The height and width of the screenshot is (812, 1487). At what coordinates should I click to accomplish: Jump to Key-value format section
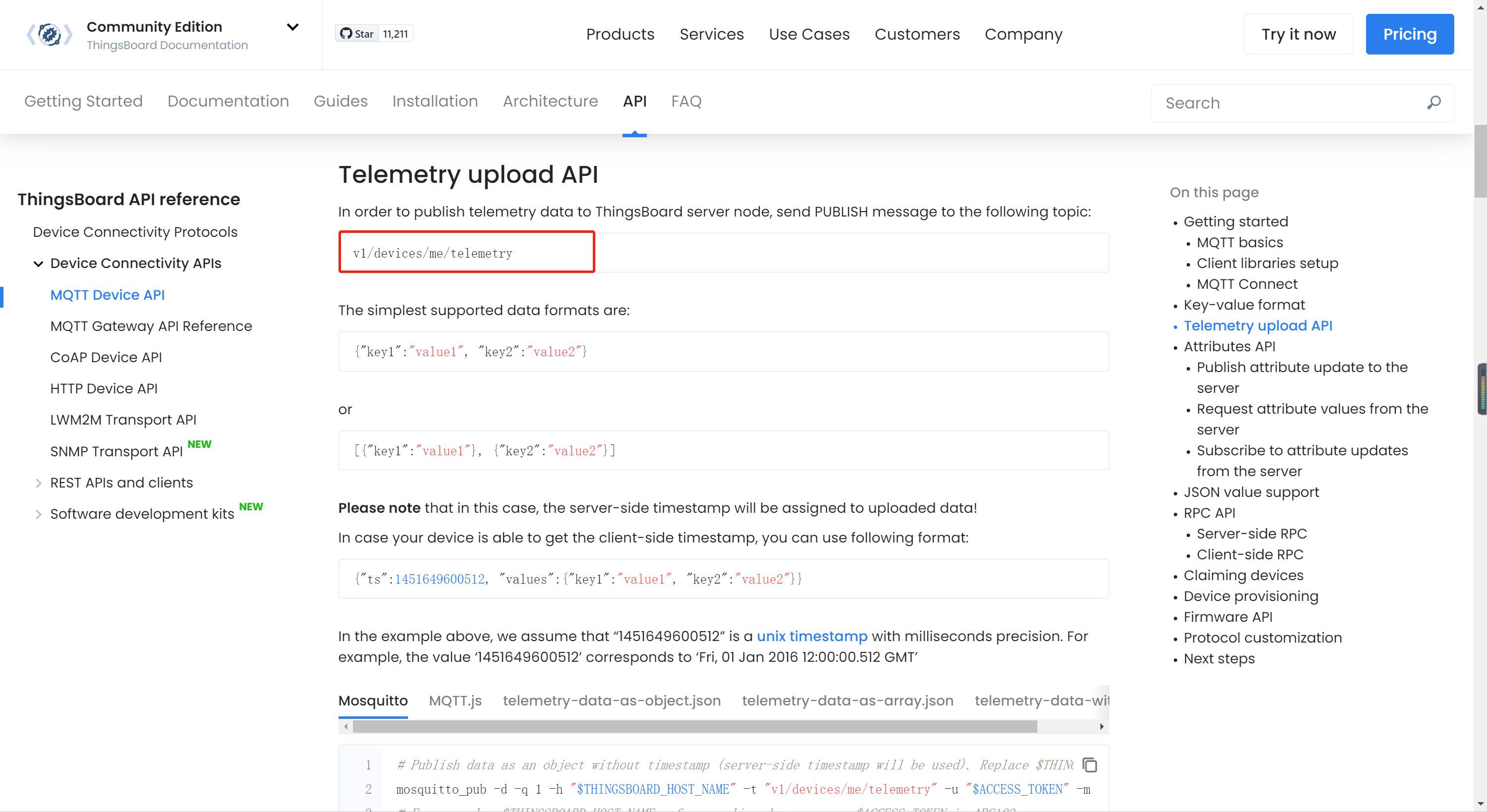(1244, 305)
